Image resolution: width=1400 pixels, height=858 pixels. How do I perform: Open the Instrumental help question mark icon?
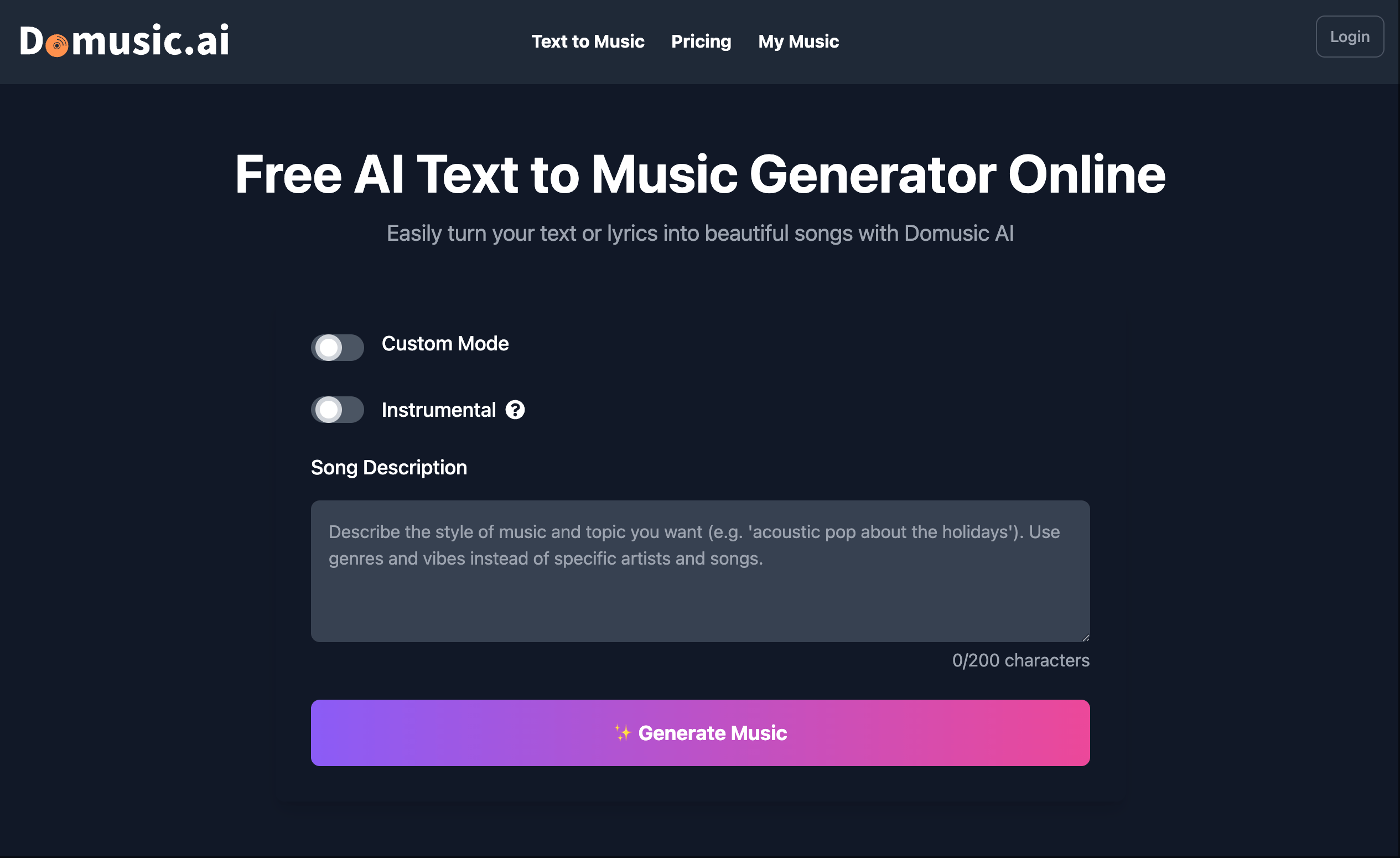click(515, 410)
